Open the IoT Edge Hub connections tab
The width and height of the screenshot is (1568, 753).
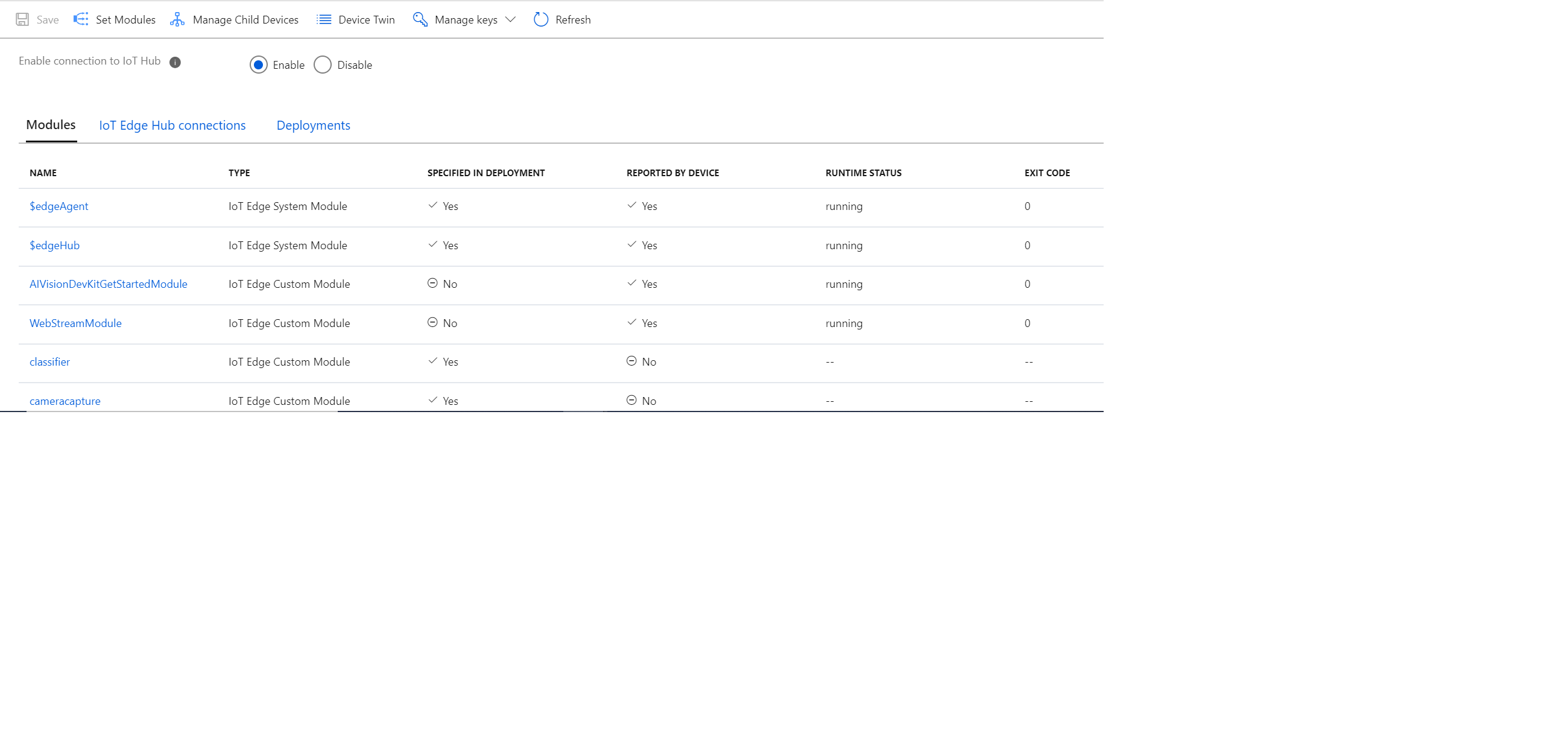point(172,125)
